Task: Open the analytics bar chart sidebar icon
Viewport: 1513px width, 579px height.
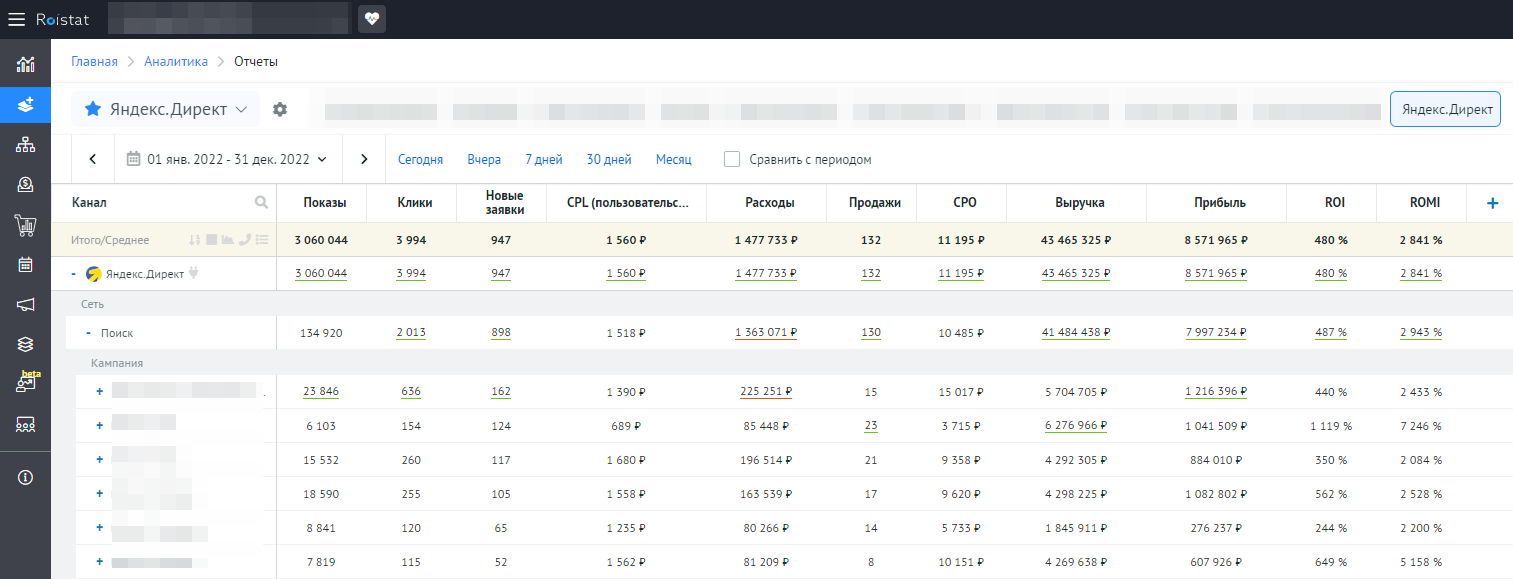Action: click(x=26, y=65)
